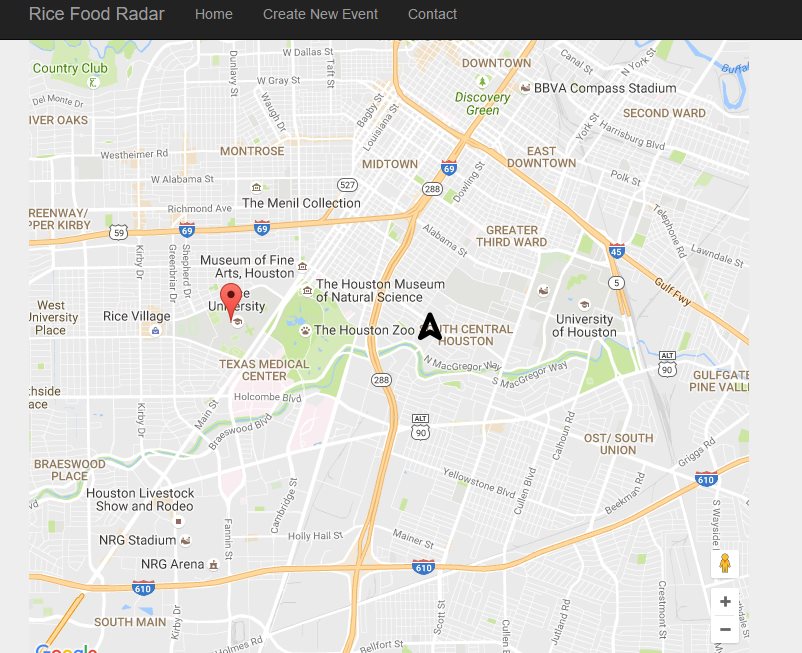
Task: Click the Rice Village shopping icon
Action: coord(155,331)
